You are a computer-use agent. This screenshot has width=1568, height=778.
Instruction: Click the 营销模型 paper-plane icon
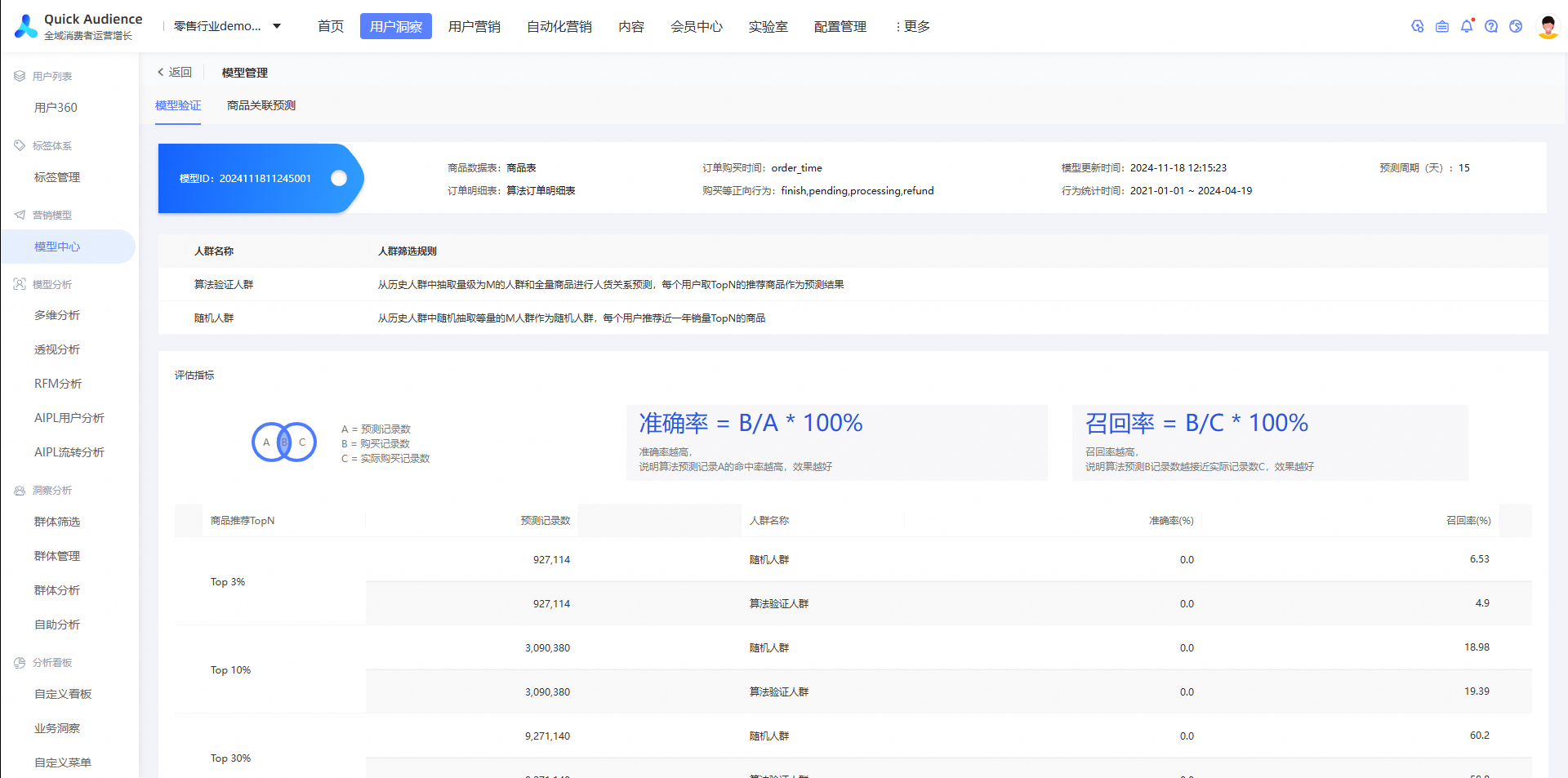click(x=20, y=215)
